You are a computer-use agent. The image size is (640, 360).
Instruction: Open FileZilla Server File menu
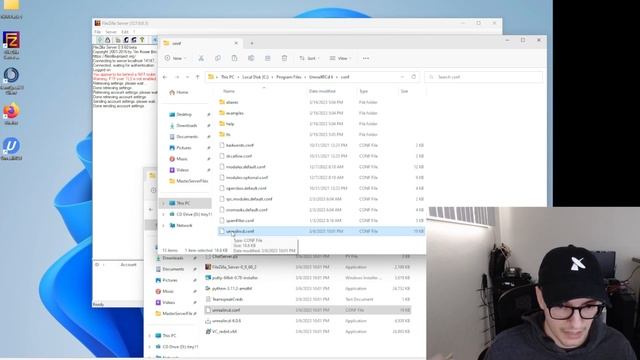[x=98, y=32]
